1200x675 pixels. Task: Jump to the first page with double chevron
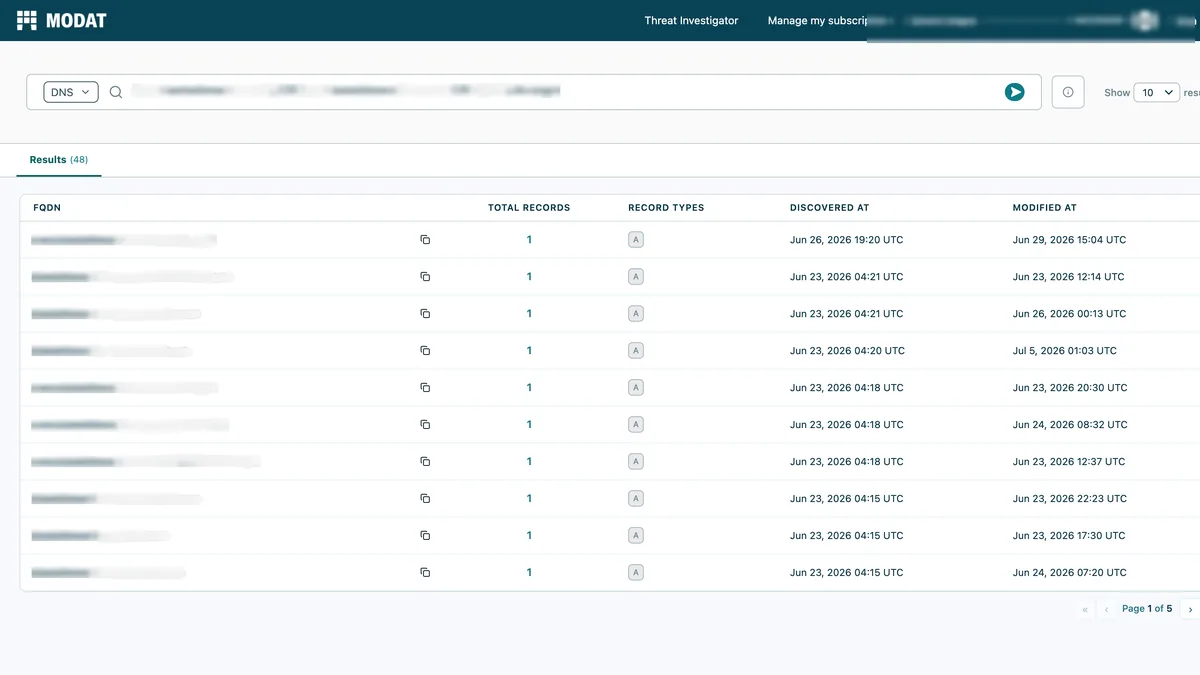[1085, 609]
